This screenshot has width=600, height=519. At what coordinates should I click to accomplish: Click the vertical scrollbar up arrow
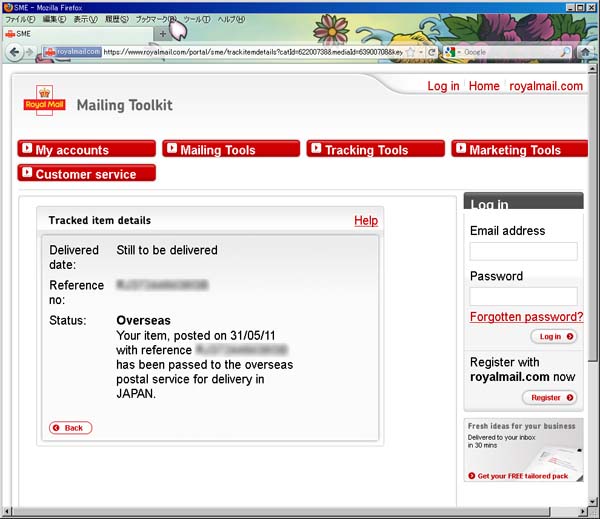tap(592, 69)
